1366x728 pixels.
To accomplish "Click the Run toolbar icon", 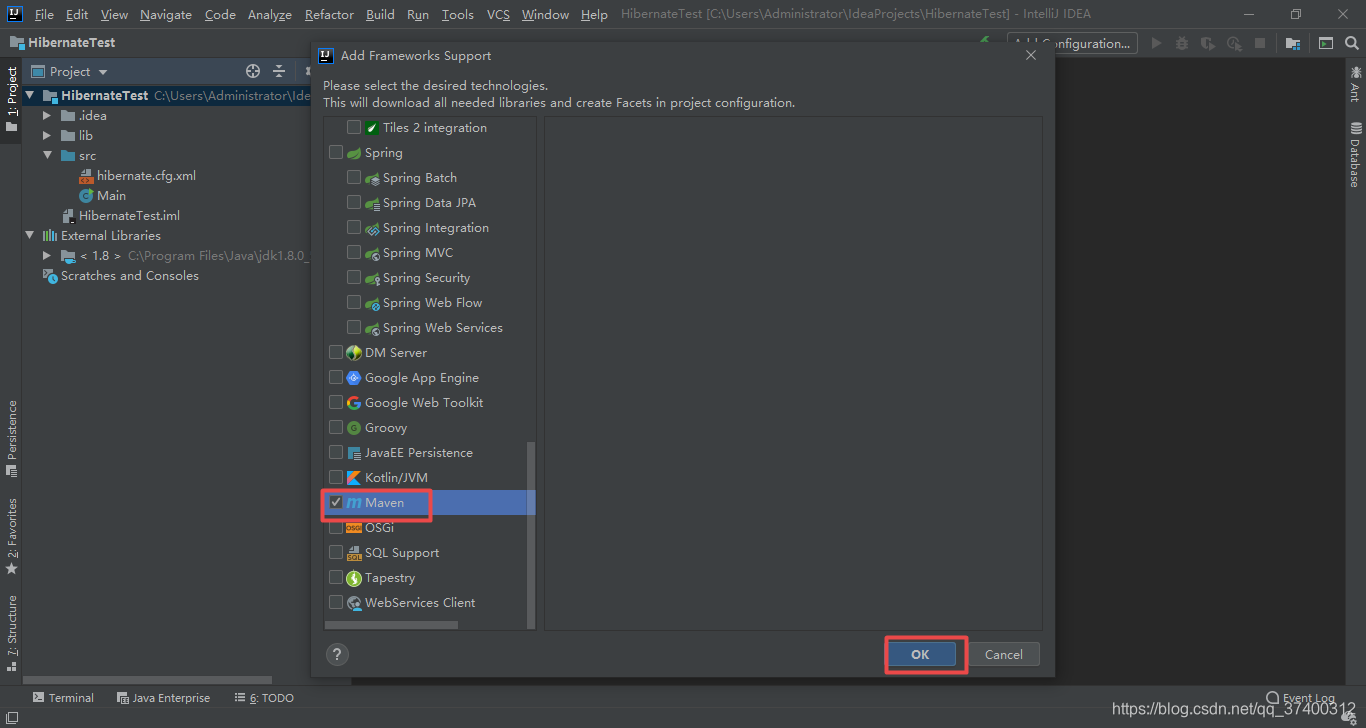I will point(1157,43).
